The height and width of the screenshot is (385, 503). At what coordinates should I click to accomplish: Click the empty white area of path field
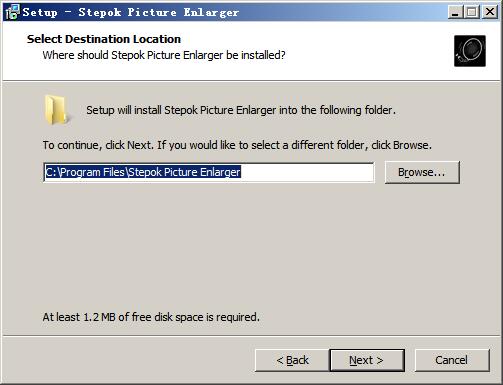[307, 172]
